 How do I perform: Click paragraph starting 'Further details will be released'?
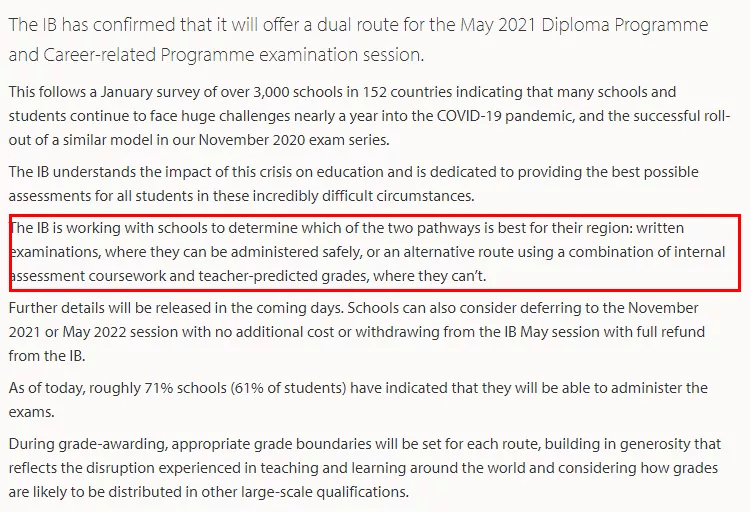click(x=357, y=332)
